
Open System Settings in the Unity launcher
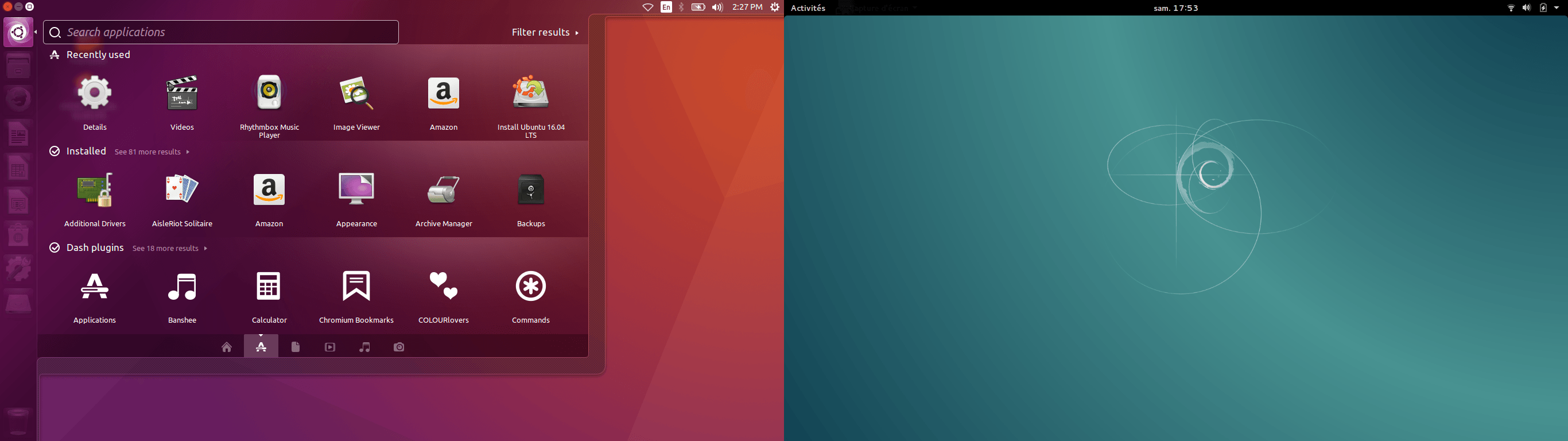pos(18,269)
